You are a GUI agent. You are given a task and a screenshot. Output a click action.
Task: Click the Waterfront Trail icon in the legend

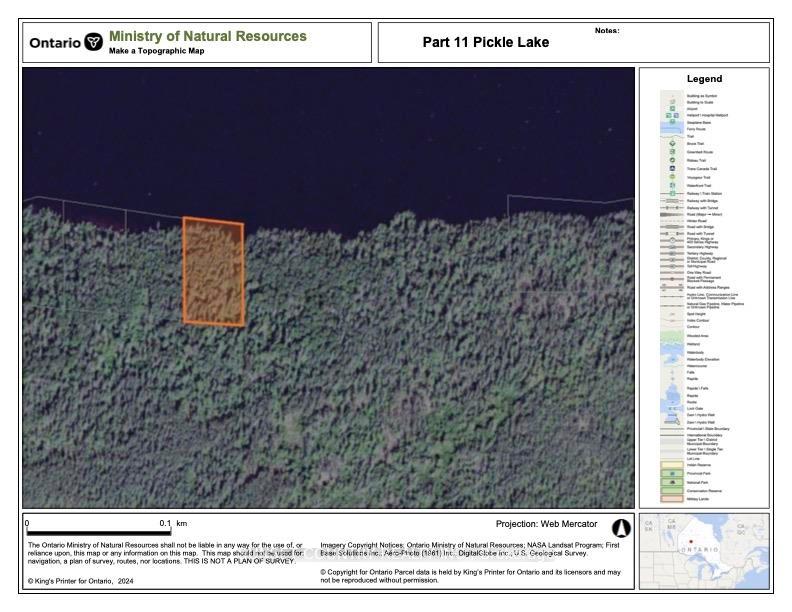[672, 185]
